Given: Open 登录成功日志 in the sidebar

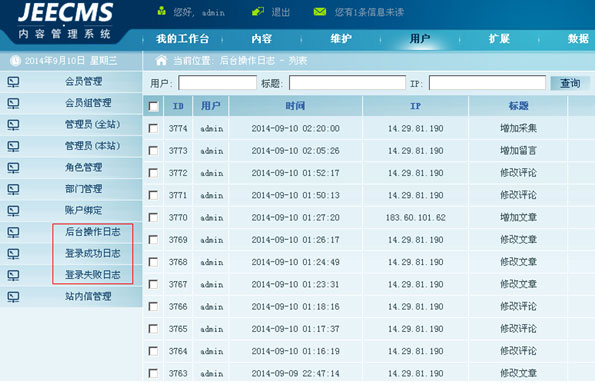Looking at the screenshot, I should 93,253.
